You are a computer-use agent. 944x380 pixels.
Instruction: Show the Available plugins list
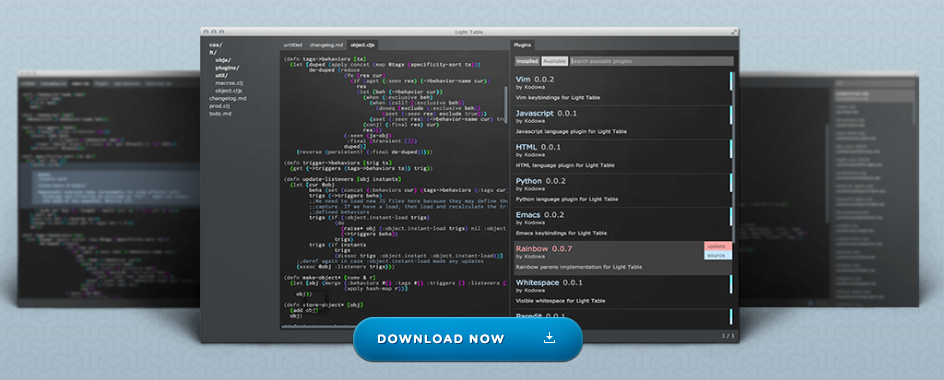tap(554, 61)
